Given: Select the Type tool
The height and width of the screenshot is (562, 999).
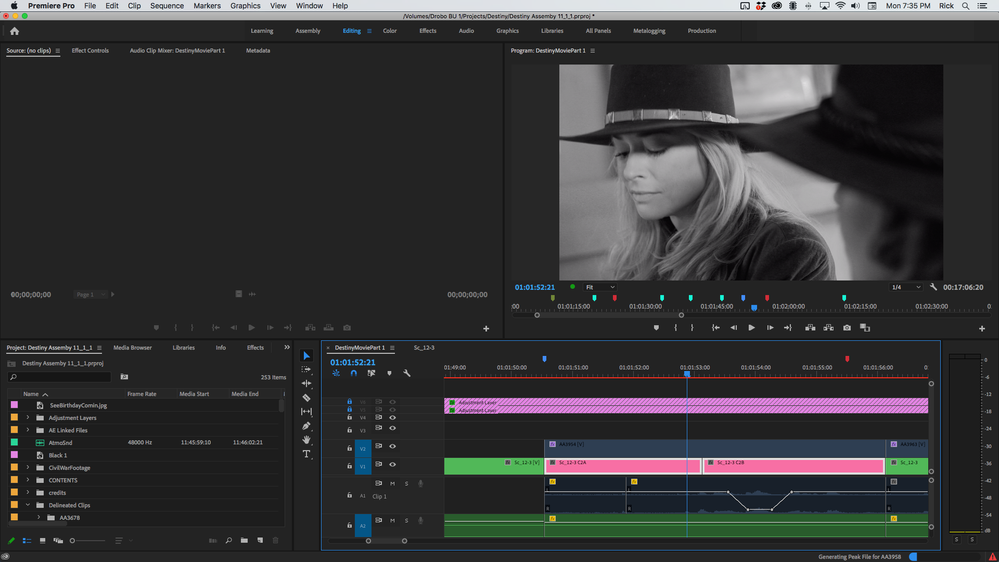Looking at the screenshot, I should [x=307, y=454].
